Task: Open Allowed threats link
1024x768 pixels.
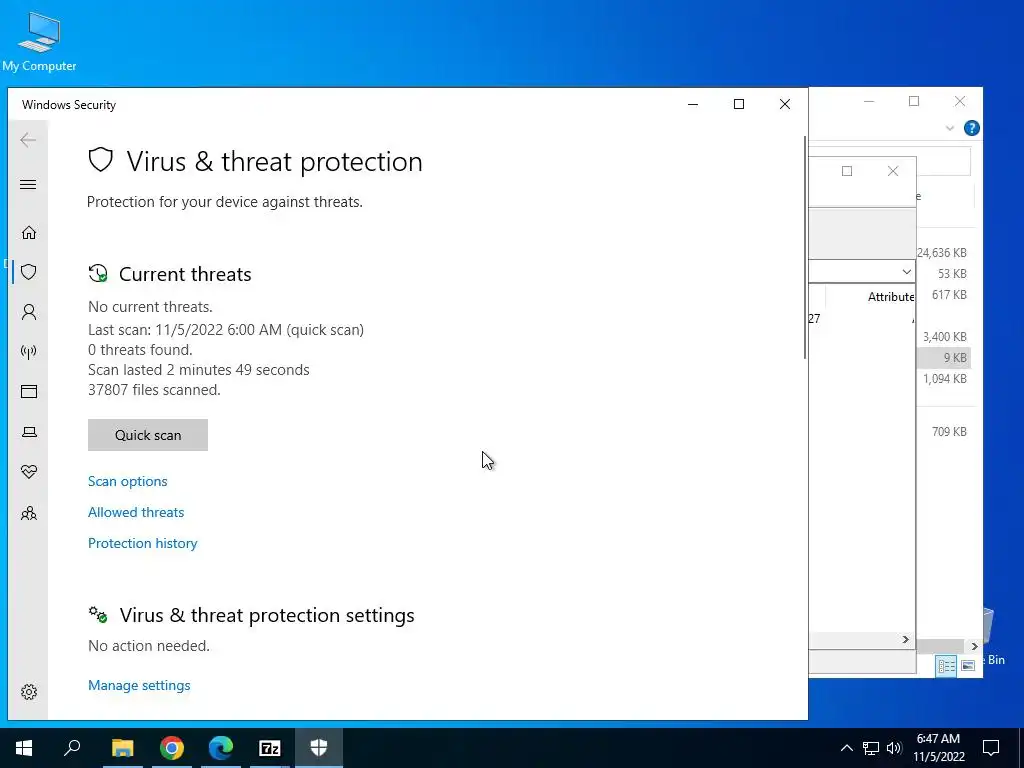Action: point(136,512)
